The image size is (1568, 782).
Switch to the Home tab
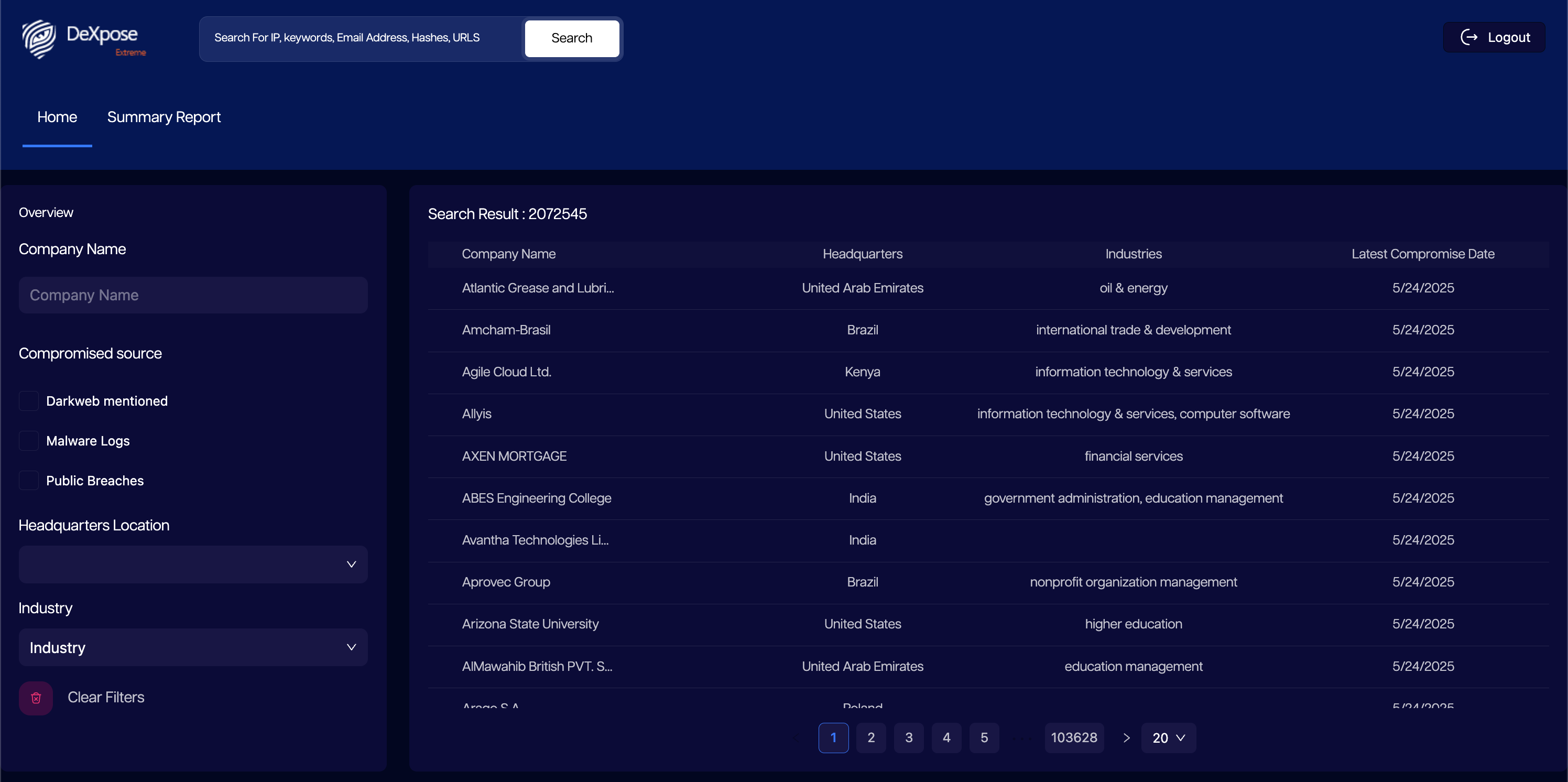(x=57, y=117)
